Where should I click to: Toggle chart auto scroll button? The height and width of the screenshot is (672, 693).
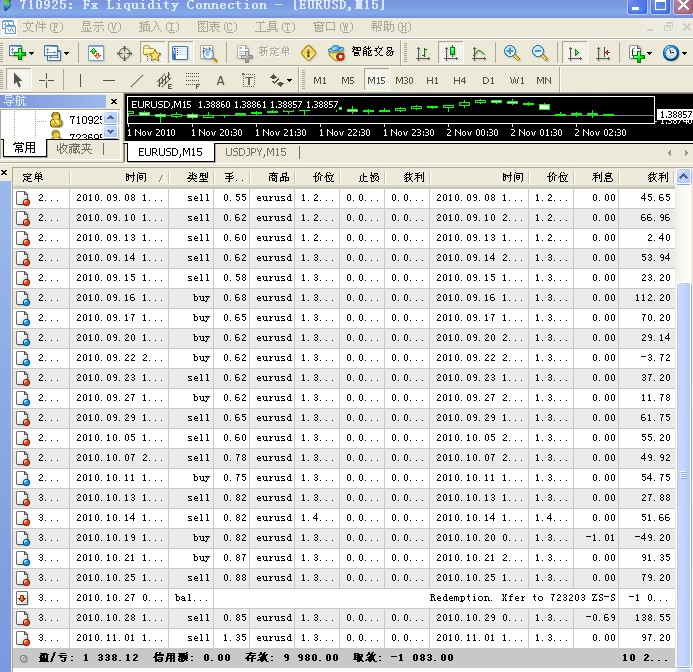point(575,53)
